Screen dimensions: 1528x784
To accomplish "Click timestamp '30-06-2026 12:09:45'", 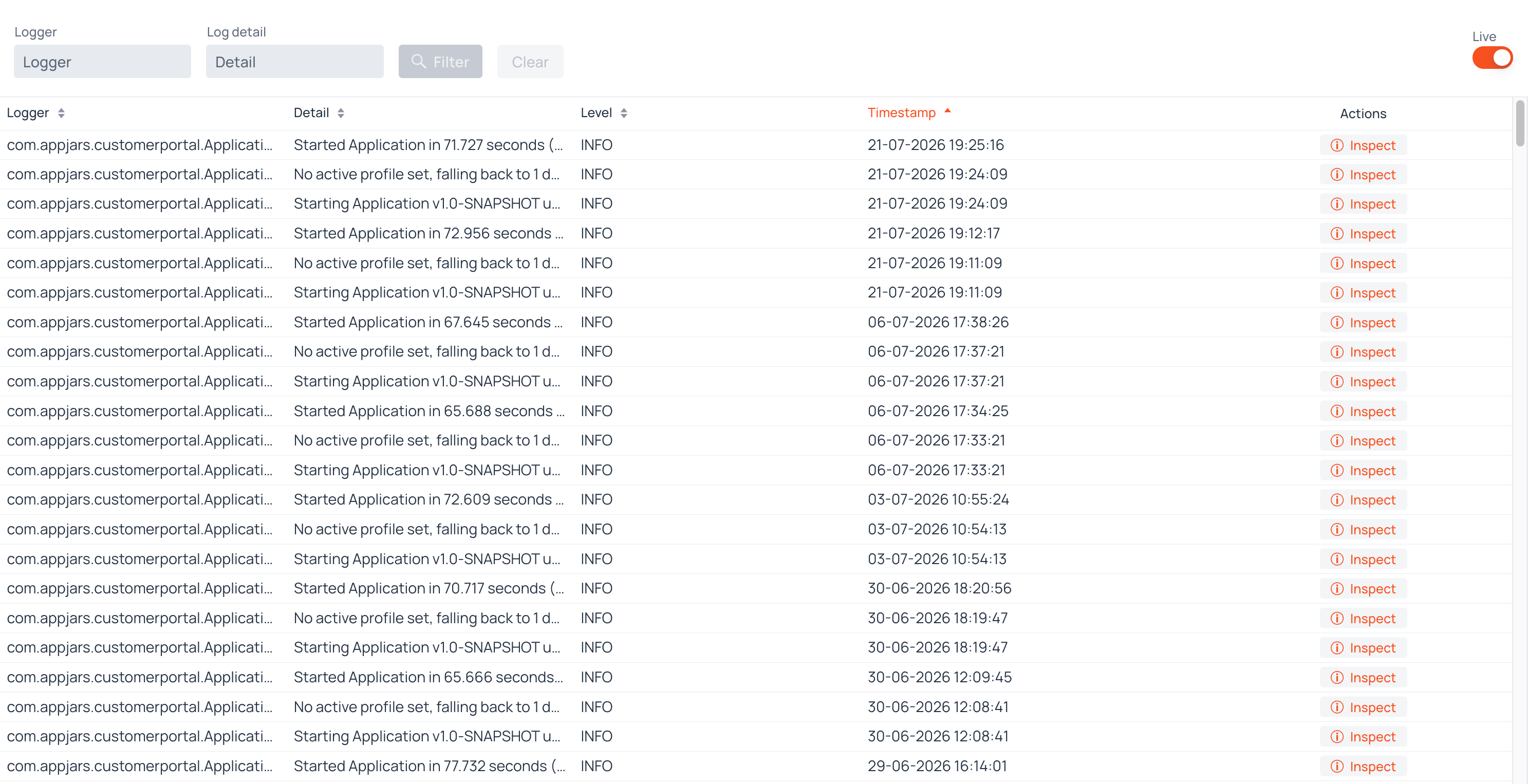I will coord(940,677).
